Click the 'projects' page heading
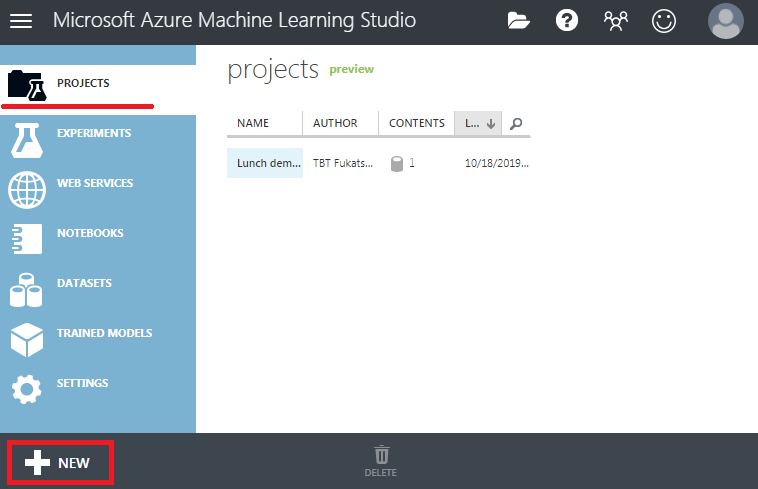Screen dimensions: 758x489 [273, 71]
